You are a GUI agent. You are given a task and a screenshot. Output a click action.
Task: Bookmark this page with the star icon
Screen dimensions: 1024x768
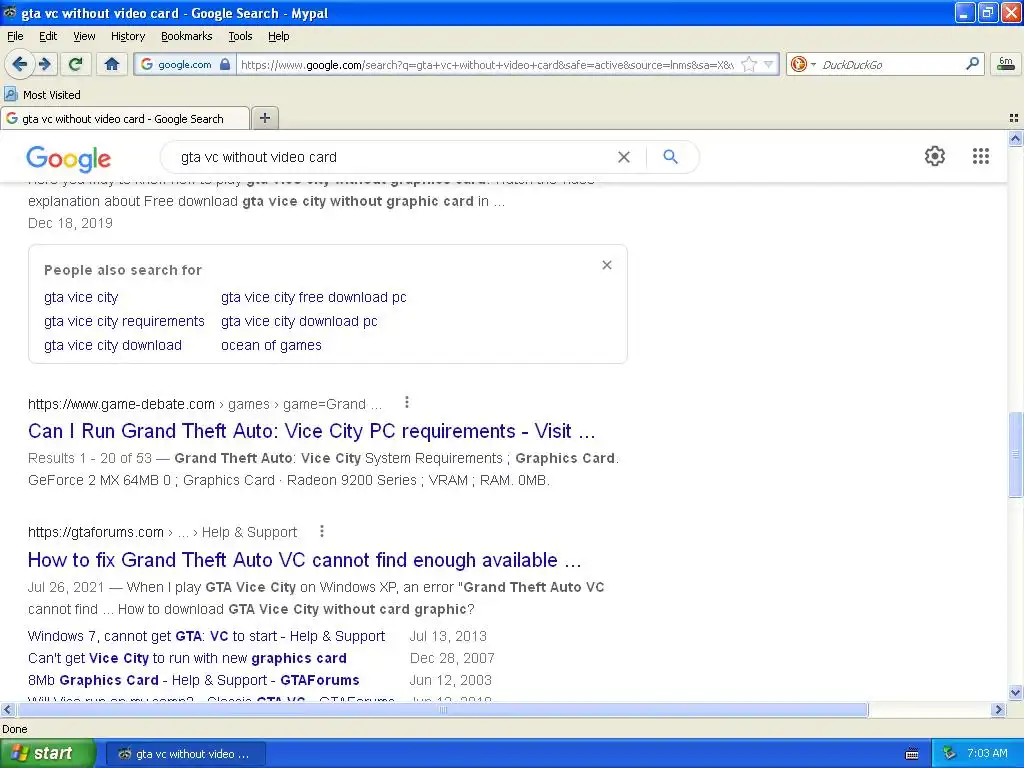(749, 64)
